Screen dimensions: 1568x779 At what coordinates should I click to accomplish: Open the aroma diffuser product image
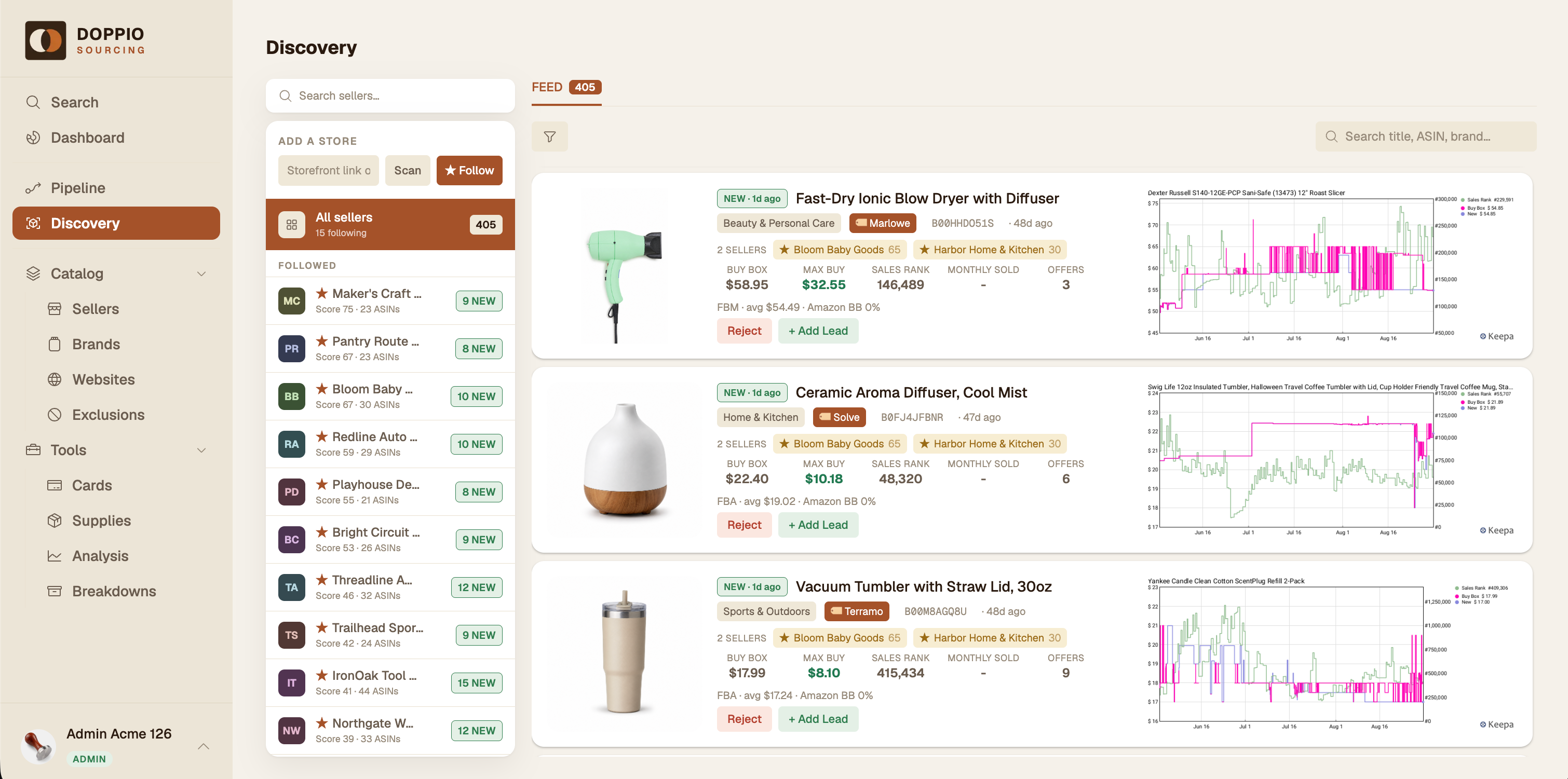point(624,460)
